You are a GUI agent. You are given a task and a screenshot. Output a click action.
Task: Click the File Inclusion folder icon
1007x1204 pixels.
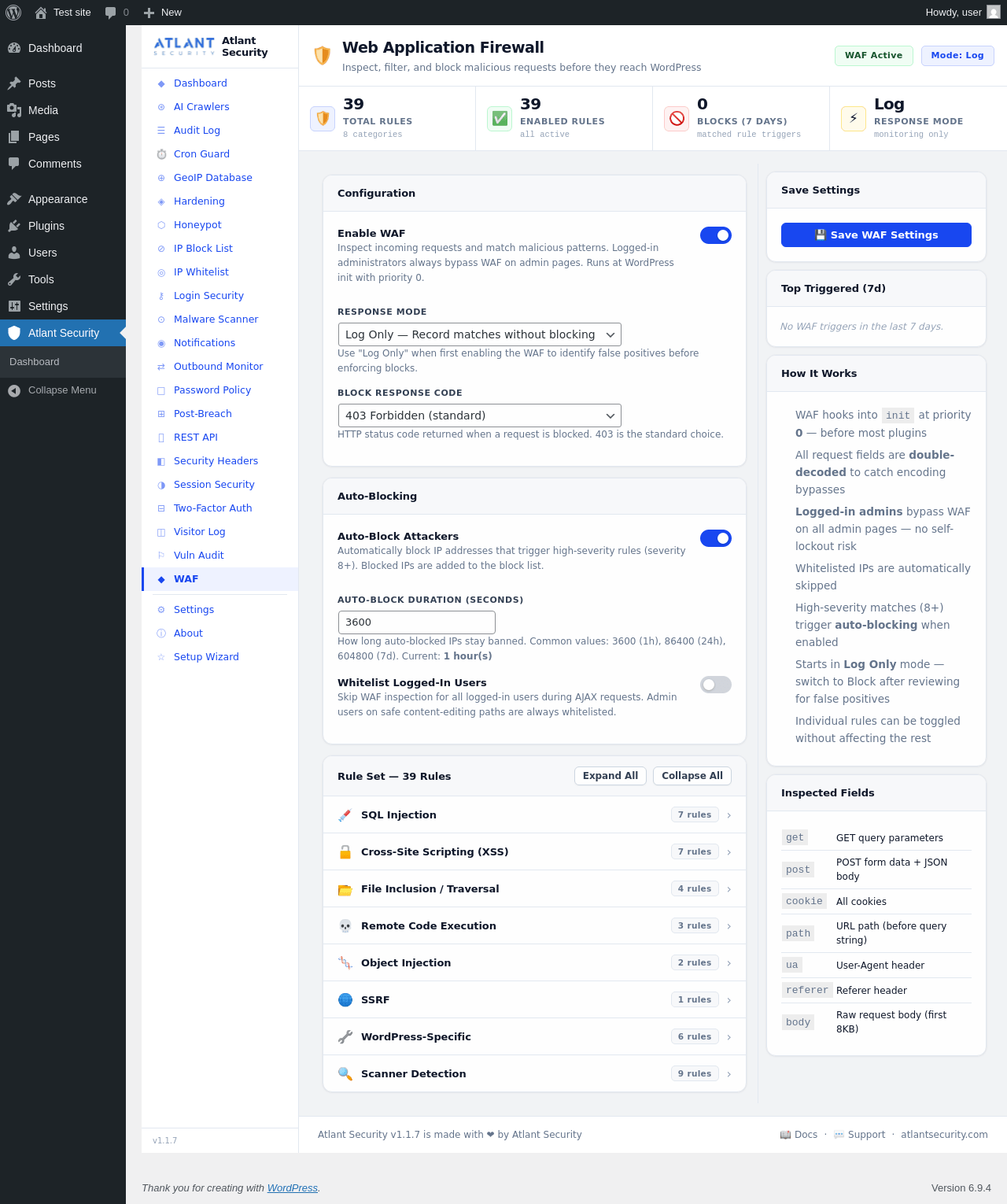345,889
